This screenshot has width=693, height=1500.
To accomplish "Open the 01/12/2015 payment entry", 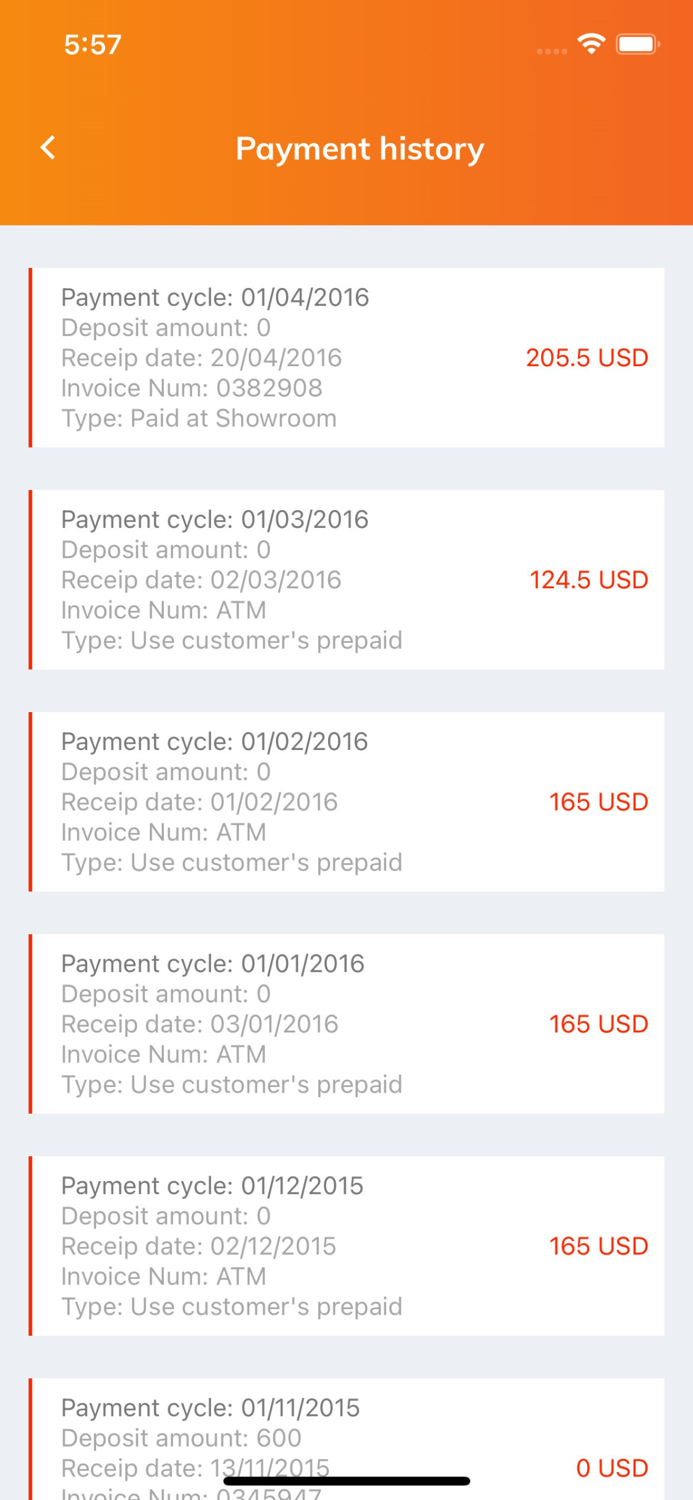I will point(215,1186).
